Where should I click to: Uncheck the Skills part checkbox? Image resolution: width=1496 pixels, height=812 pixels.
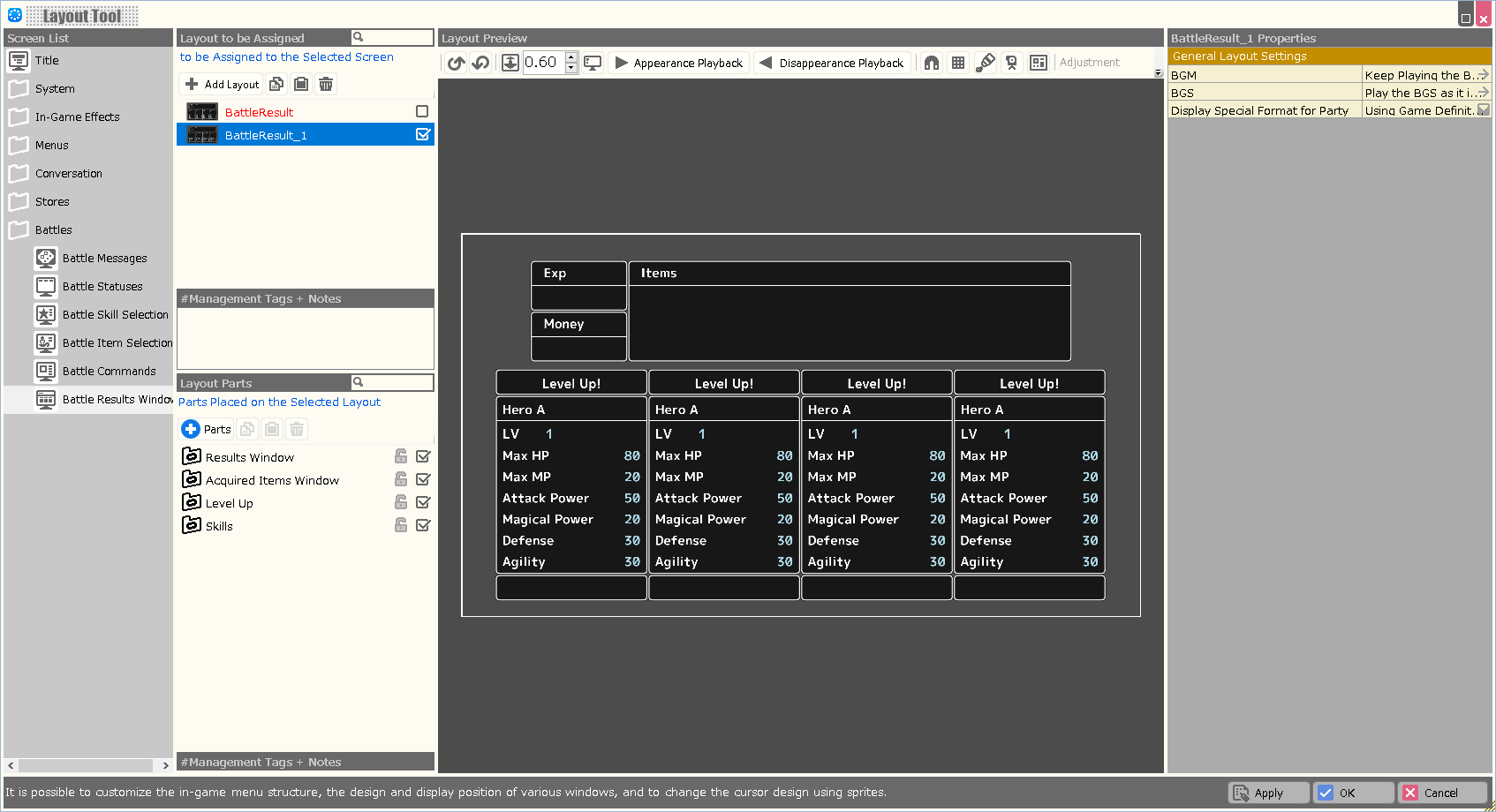[423, 525]
